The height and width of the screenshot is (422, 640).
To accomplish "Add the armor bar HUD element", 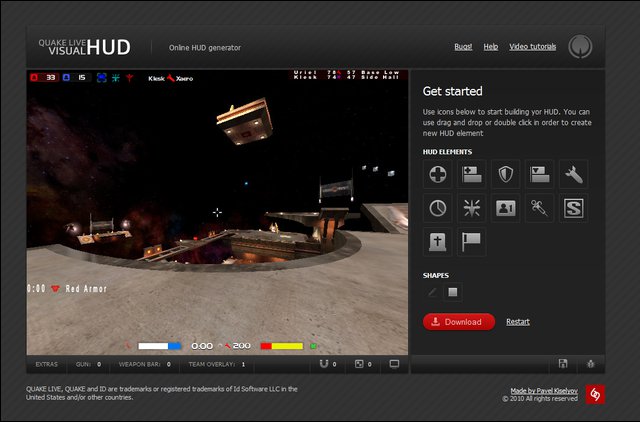I will click(x=540, y=174).
